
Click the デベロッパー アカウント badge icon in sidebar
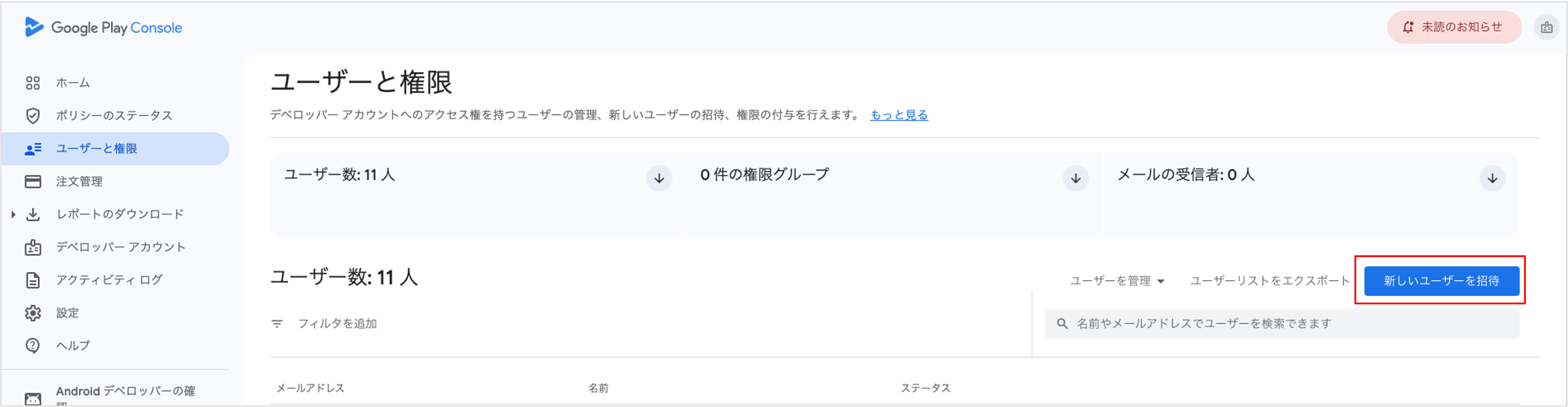pyautogui.click(x=33, y=247)
